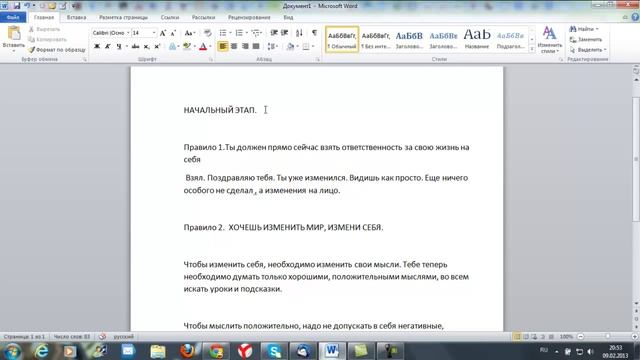This screenshot has width=640, height=360.
Task: Open the Change Case (Aa) dropdown
Action: pyautogui.click(x=190, y=33)
